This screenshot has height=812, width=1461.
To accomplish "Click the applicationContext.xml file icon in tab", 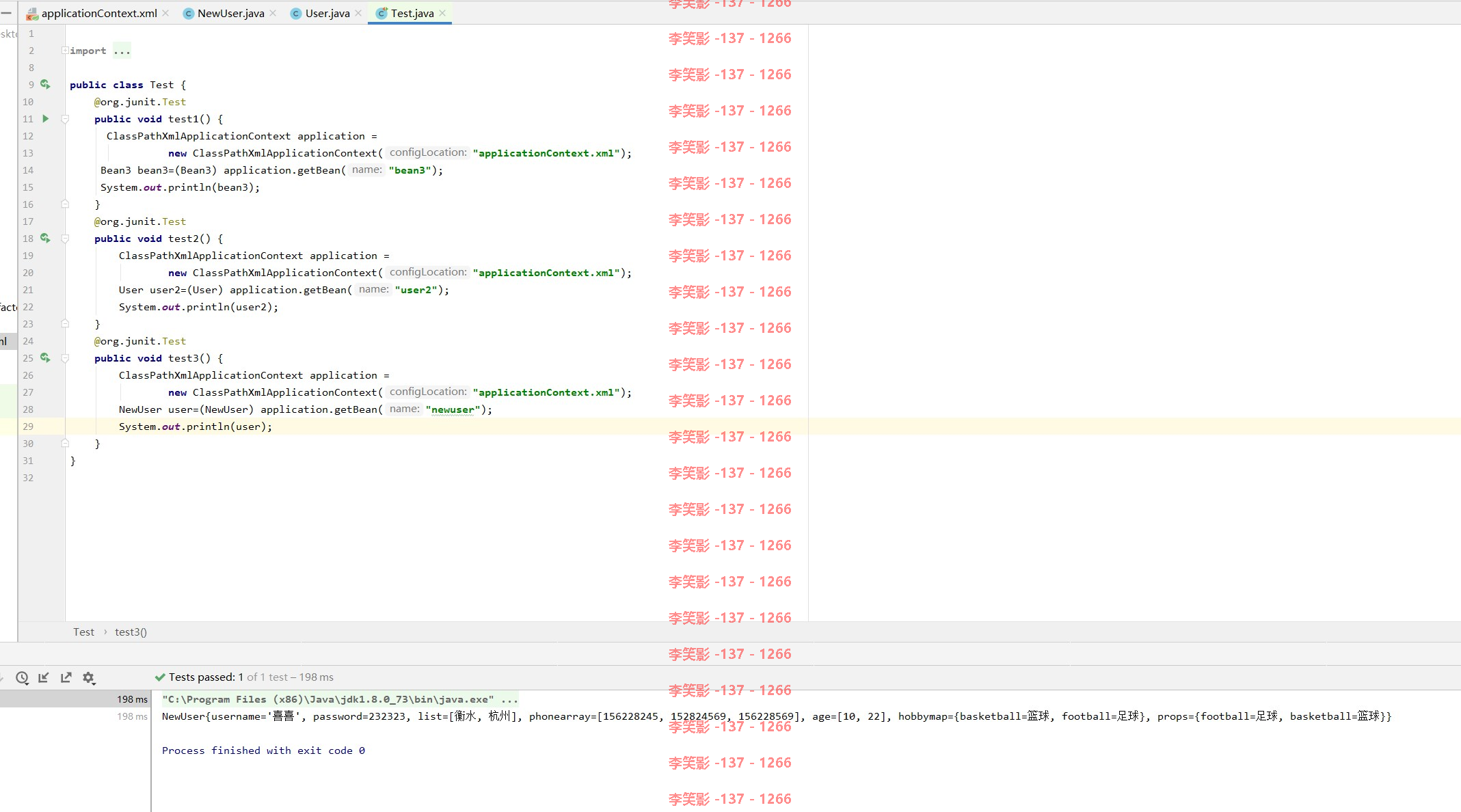I will pyautogui.click(x=32, y=14).
